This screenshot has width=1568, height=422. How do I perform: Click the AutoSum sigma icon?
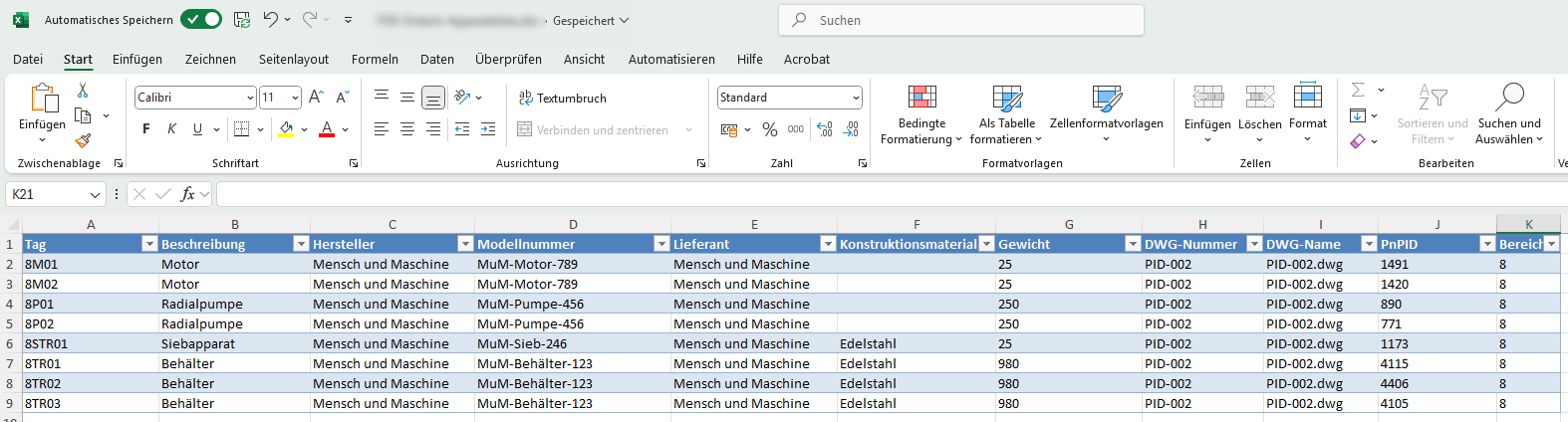click(x=1358, y=91)
